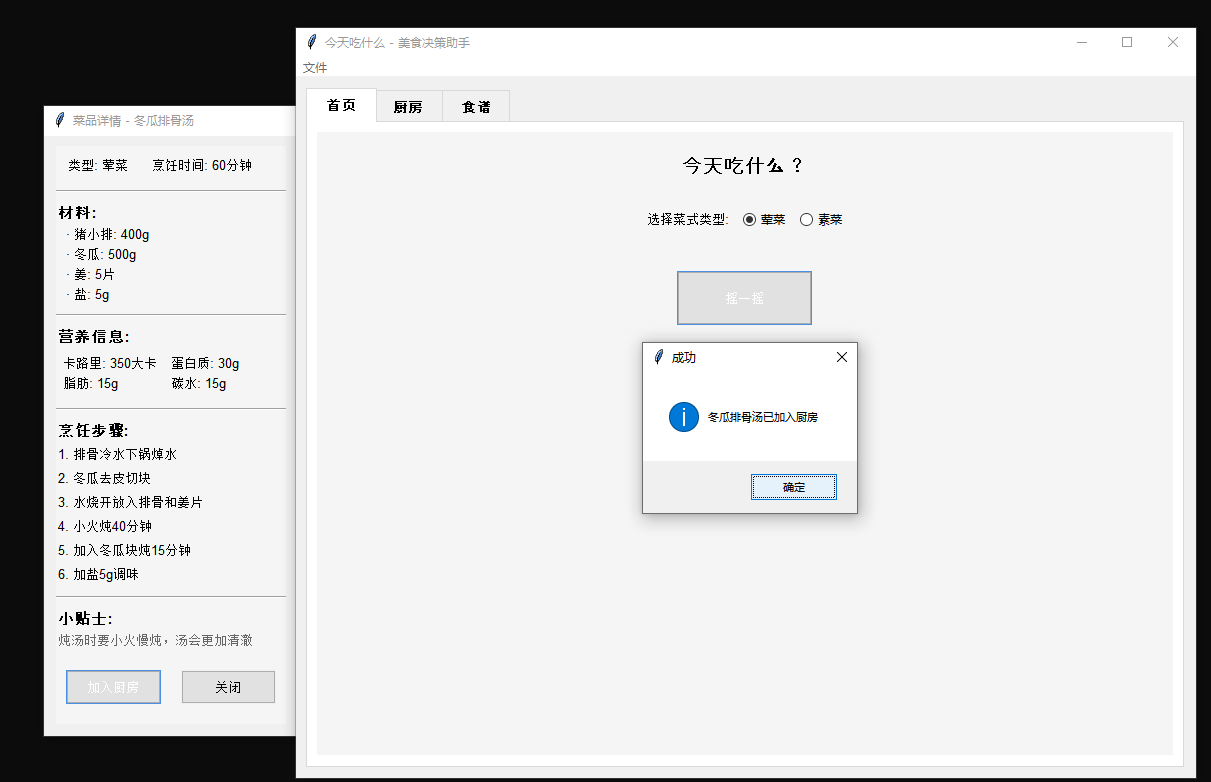The height and width of the screenshot is (782, 1211).
Task: Click the 冬瓜排骨汤已加入厨房 message text
Action: pos(763,417)
